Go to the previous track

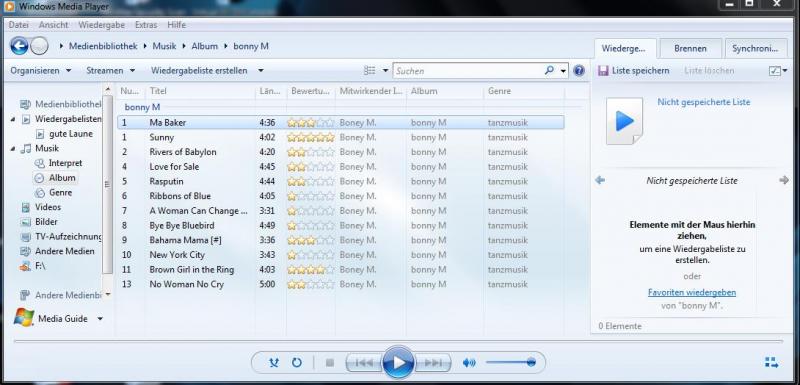tap(364, 363)
